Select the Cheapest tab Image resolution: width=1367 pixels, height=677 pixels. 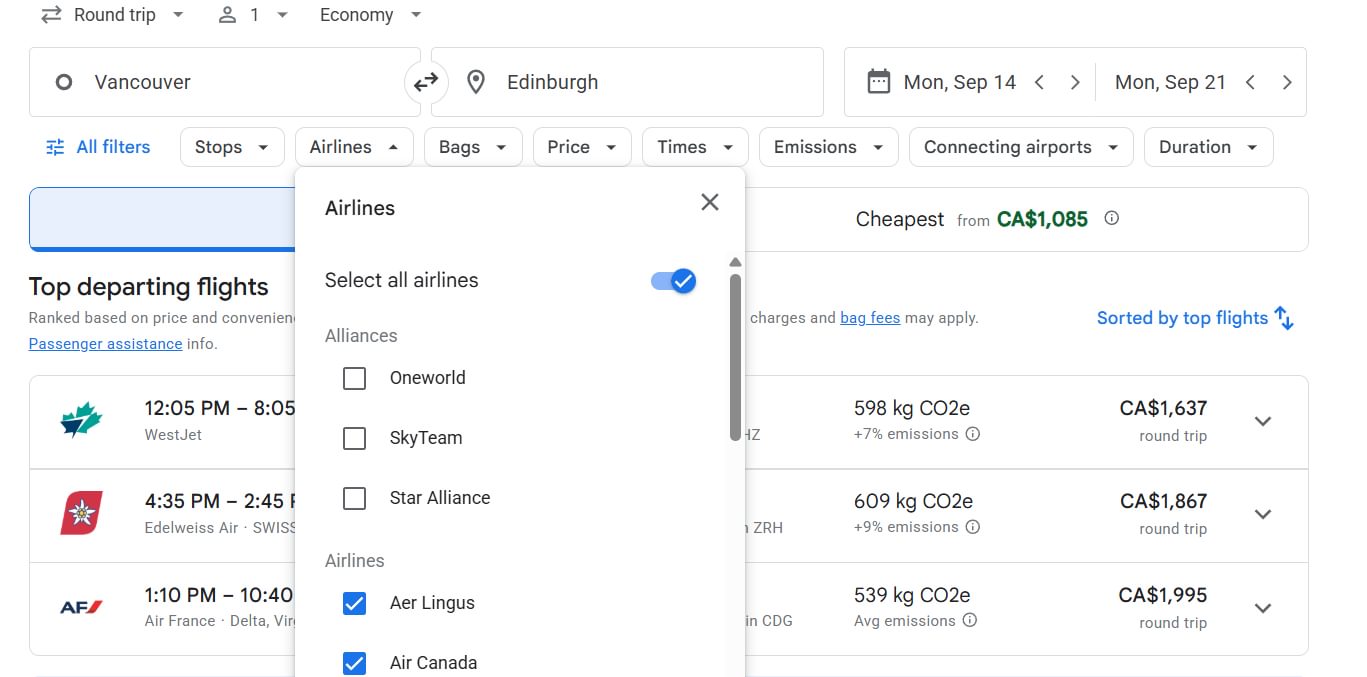click(x=1026, y=219)
